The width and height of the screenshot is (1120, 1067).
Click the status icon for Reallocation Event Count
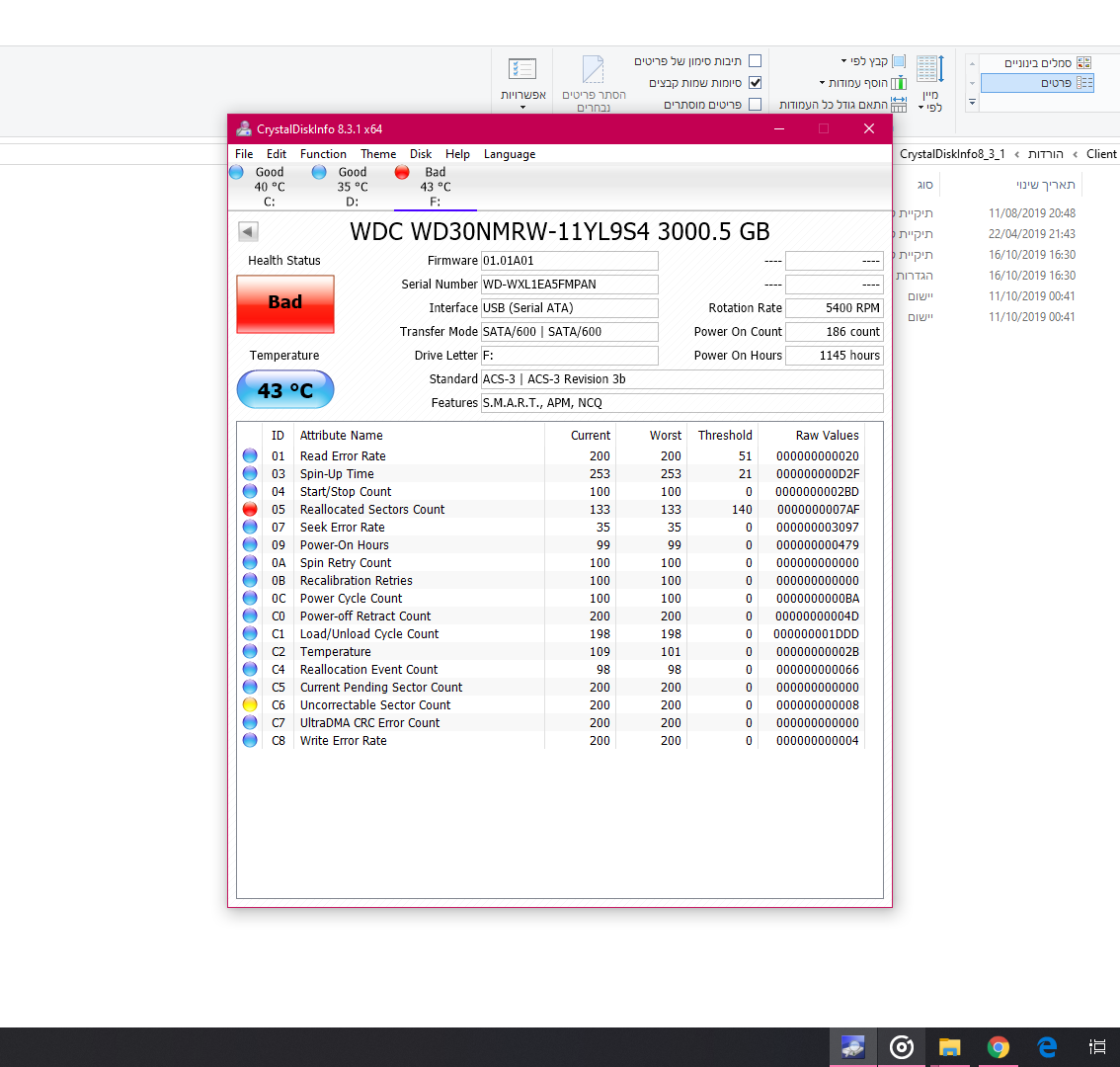click(250, 669)
